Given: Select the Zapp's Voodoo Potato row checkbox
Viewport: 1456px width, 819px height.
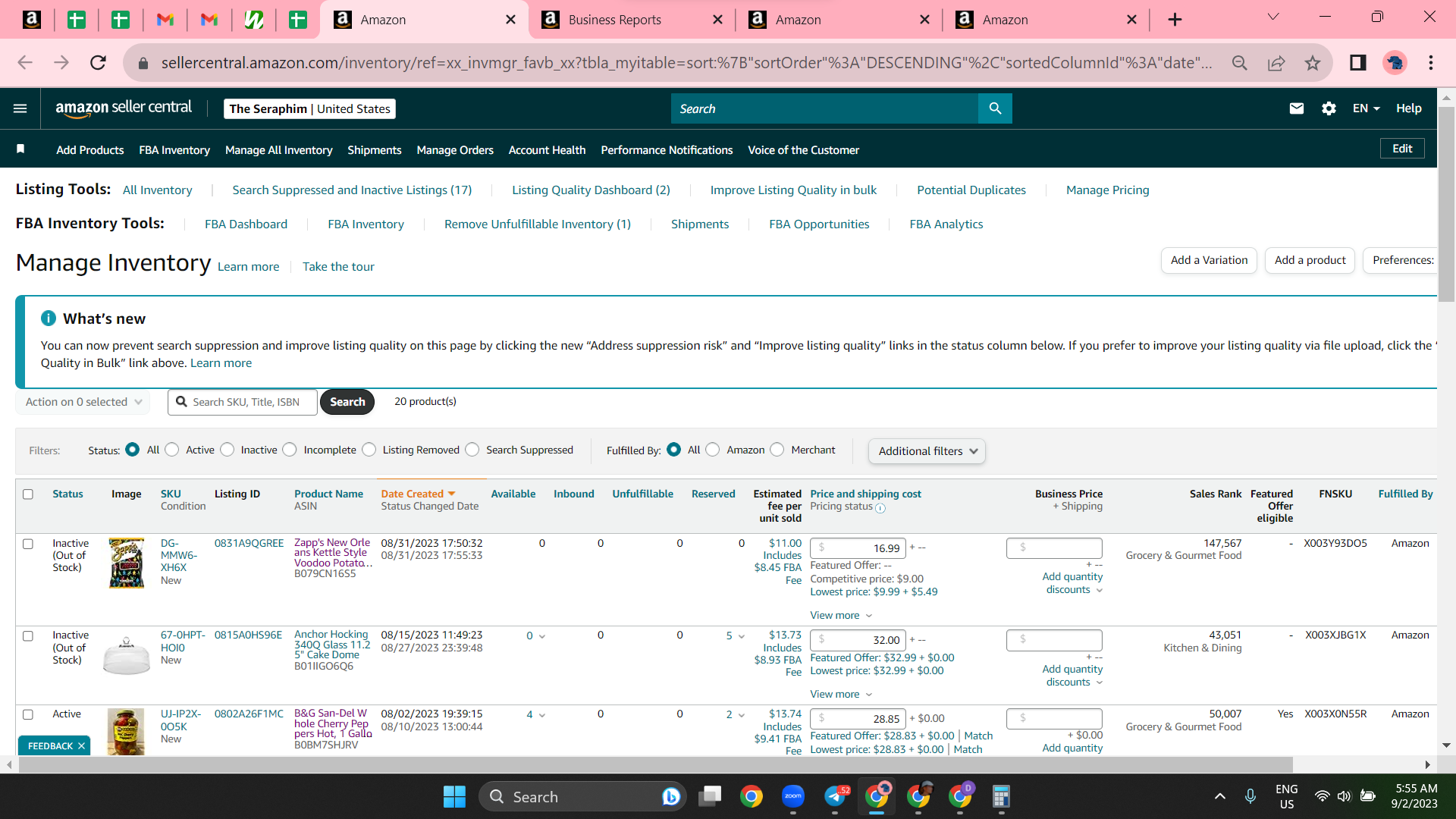Looking at the screenshot, I should (28, 544).
